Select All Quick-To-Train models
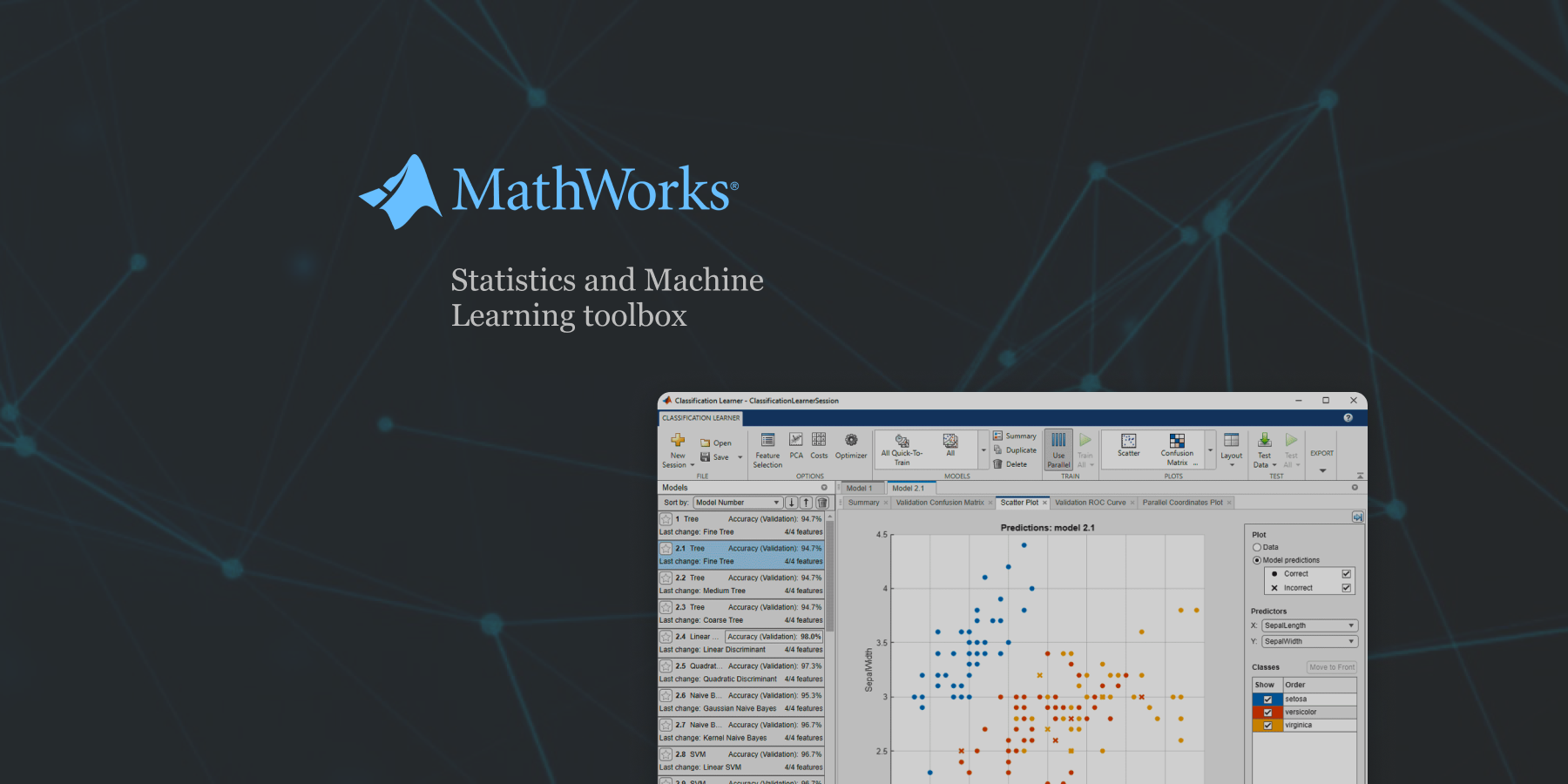 click(x=902, y=450)
